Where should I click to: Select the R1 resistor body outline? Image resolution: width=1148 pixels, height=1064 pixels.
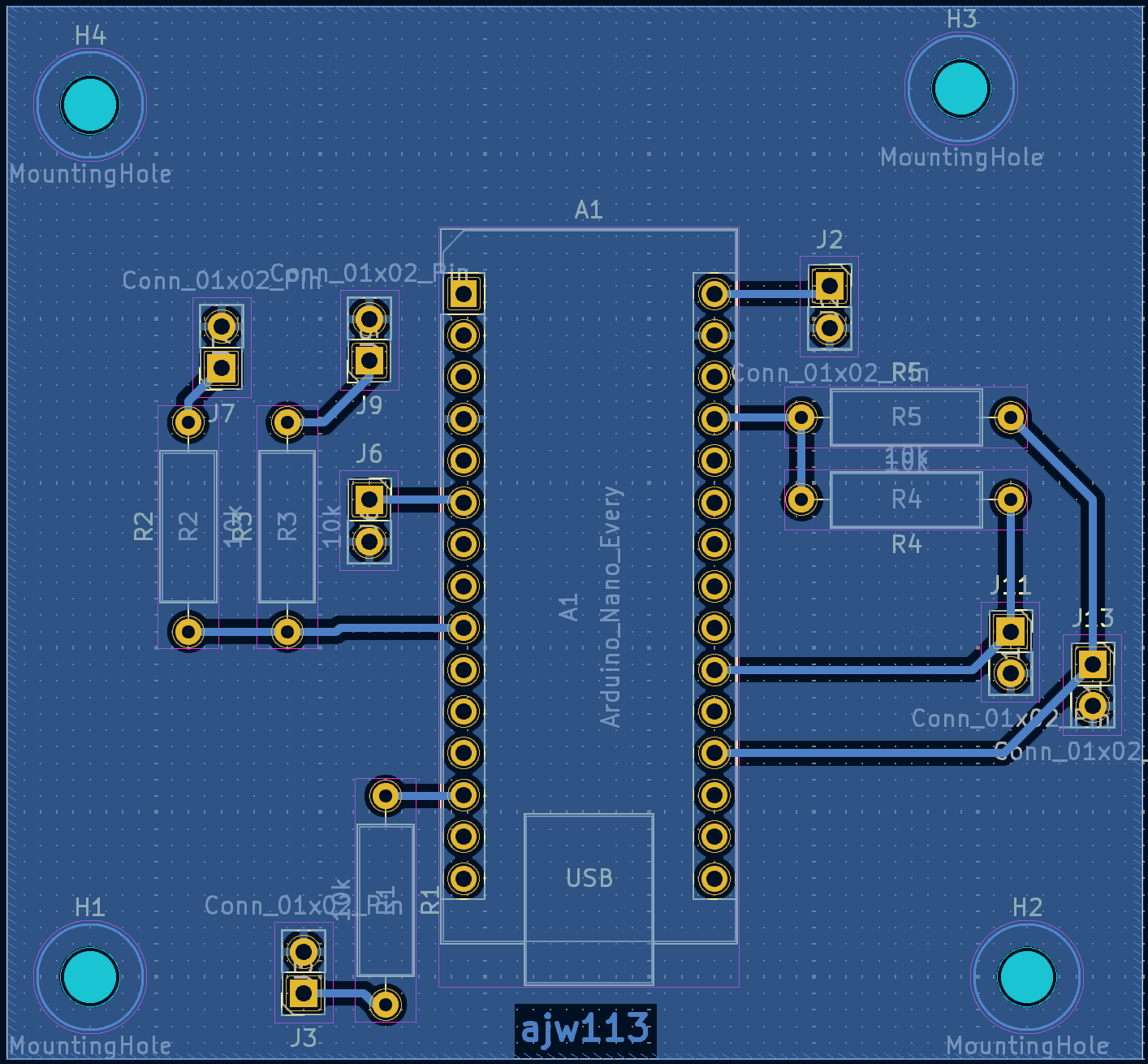click(x=386, y=901)
